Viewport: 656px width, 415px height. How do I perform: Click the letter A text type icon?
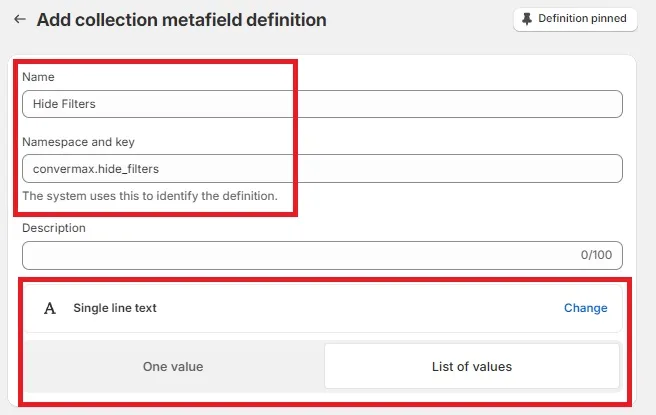coord(50,308)
